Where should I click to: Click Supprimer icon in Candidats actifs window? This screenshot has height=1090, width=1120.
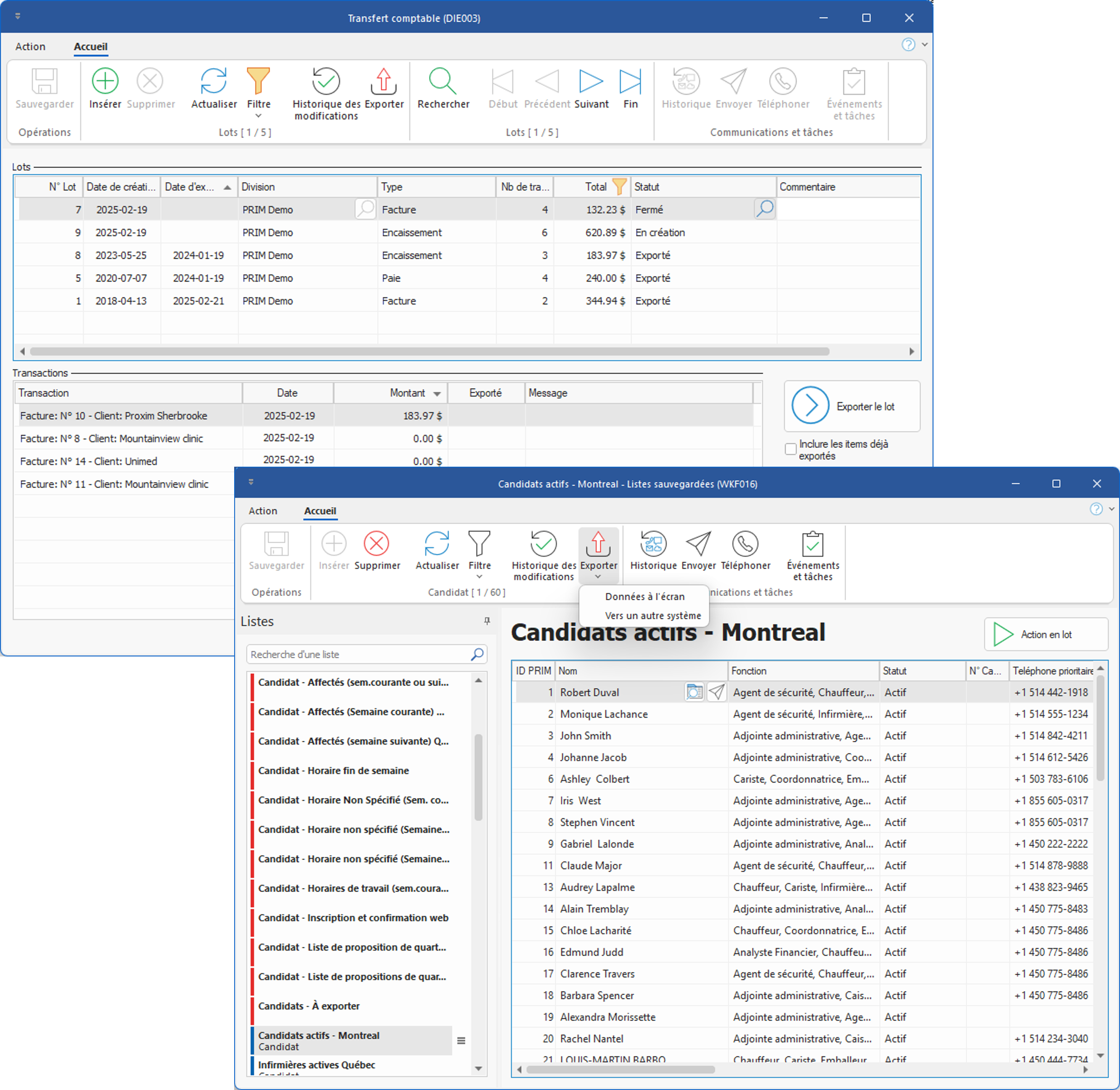[377, 543]
